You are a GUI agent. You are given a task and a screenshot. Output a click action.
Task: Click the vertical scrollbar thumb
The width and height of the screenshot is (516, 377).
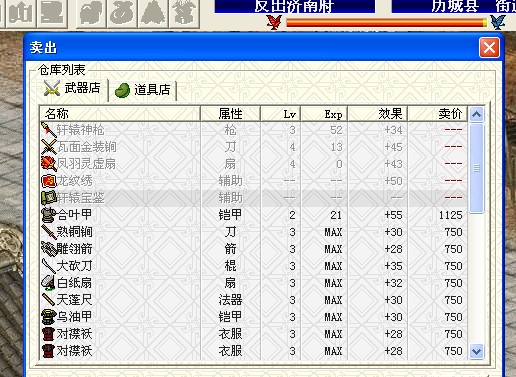(x=476, y=168)
